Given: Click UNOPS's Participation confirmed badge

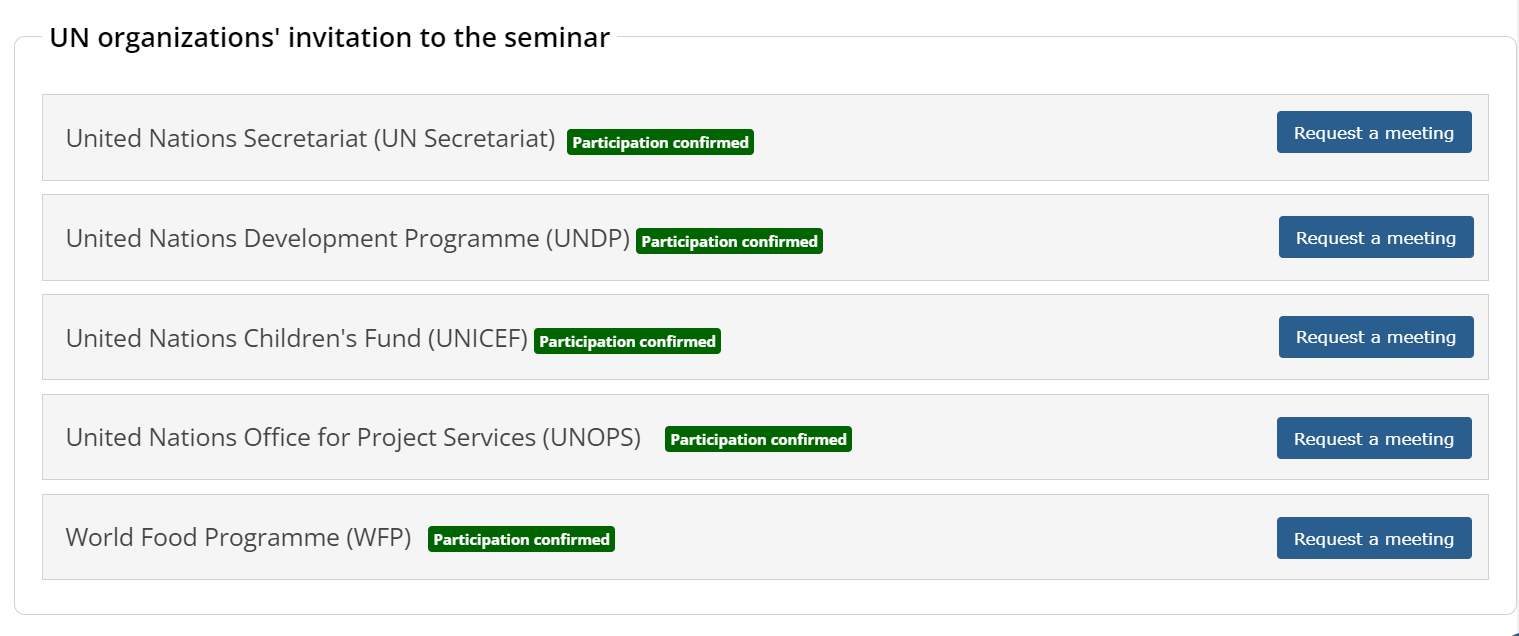Looking at the screenshot, I should point(758,439).
